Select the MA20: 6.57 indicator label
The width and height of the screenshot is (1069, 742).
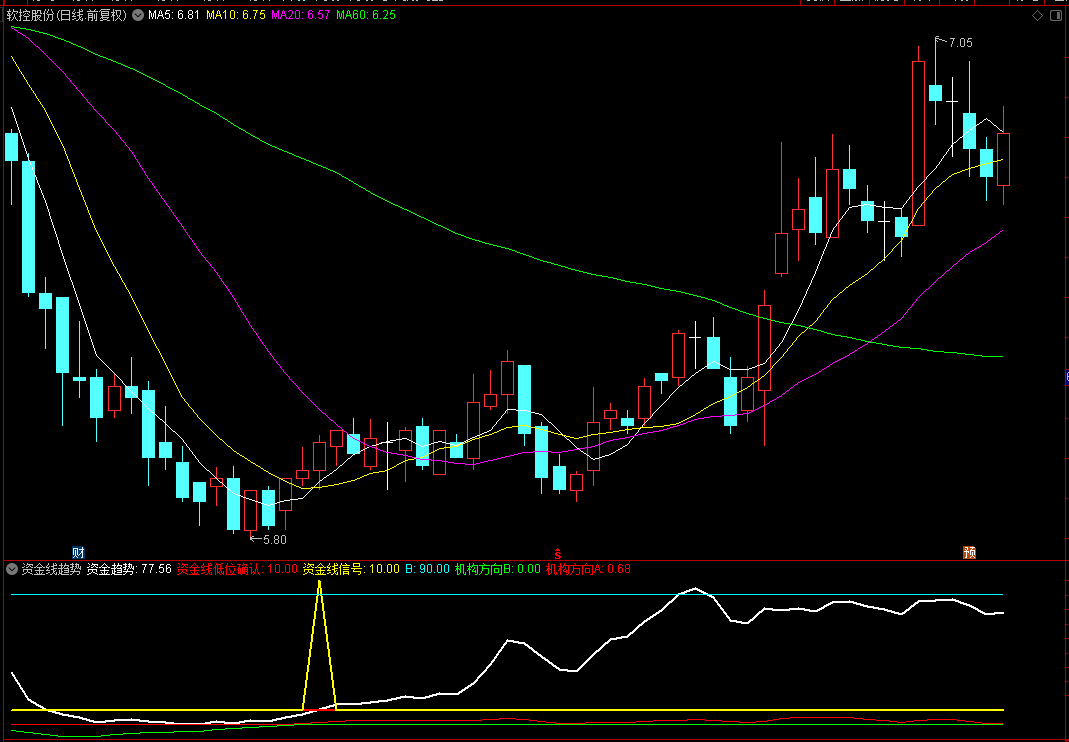click(x=301, y=15)
